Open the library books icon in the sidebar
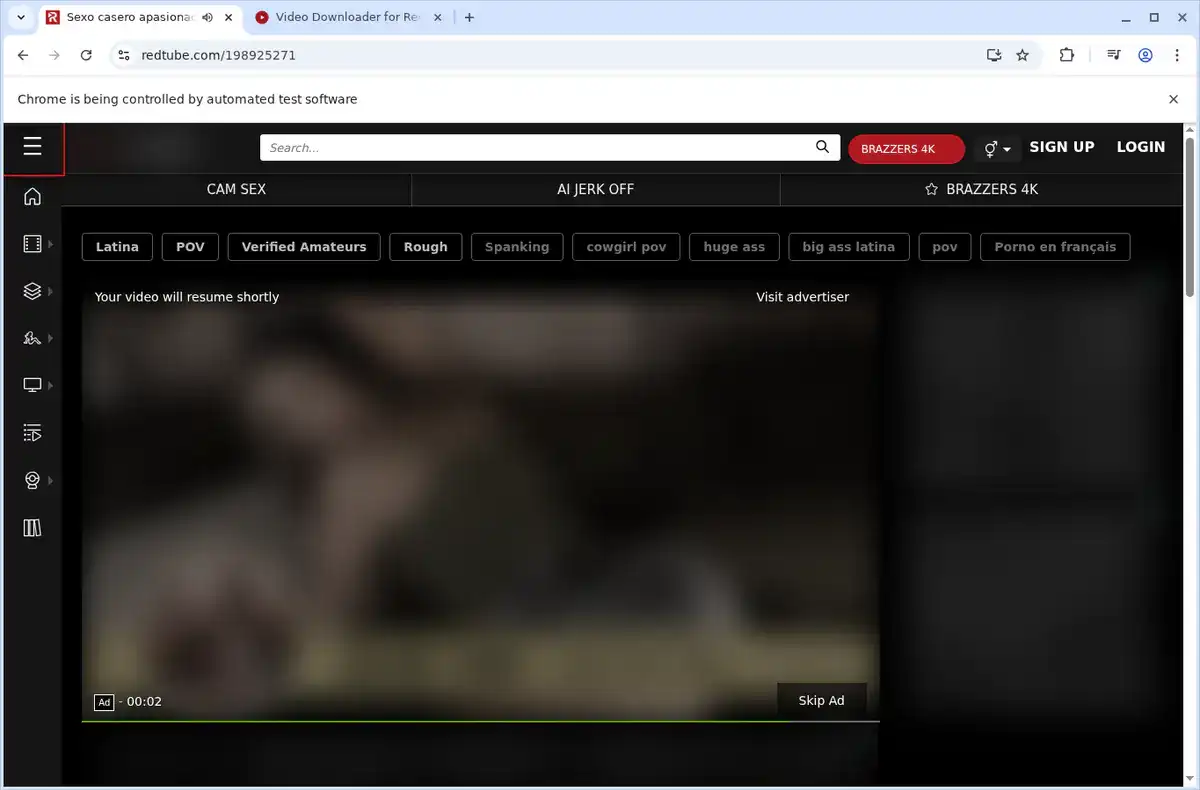 pos(32,528)
